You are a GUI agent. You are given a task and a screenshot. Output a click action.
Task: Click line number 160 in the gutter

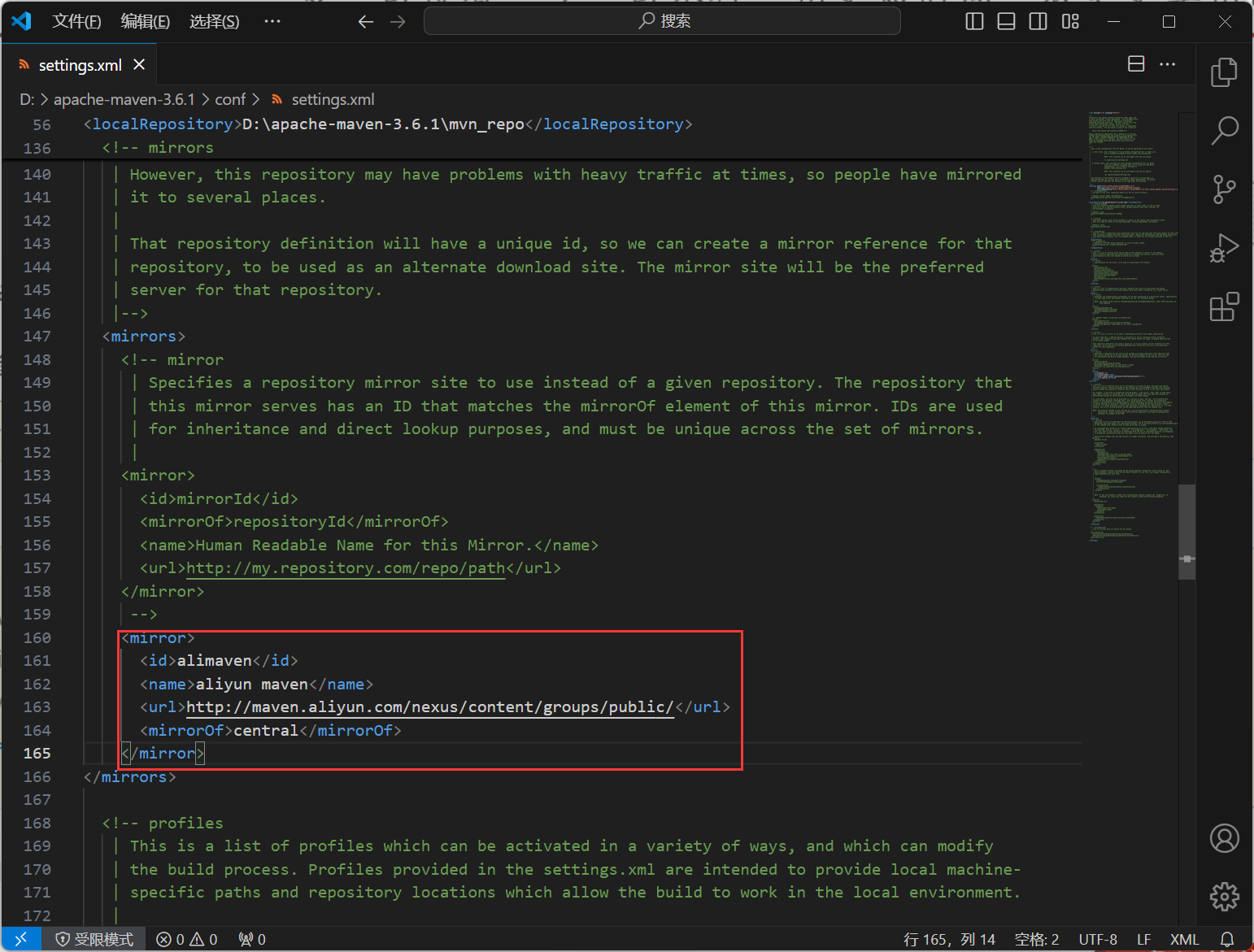(37, 637)
